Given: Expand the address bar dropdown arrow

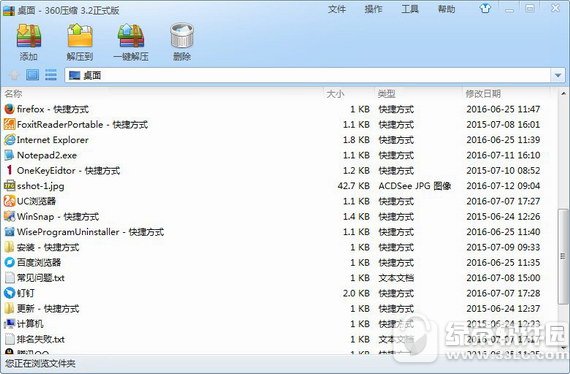Looking at the screenshot, I should point(558,75).
